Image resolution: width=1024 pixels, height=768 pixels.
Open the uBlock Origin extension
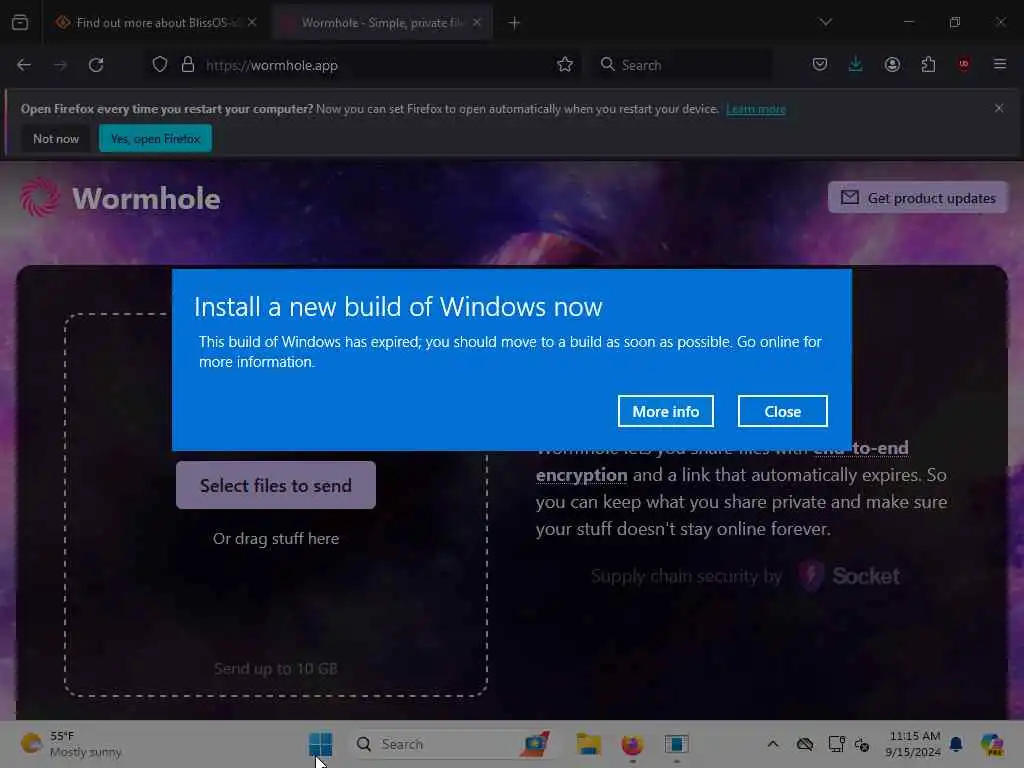[x=964, y=64]
